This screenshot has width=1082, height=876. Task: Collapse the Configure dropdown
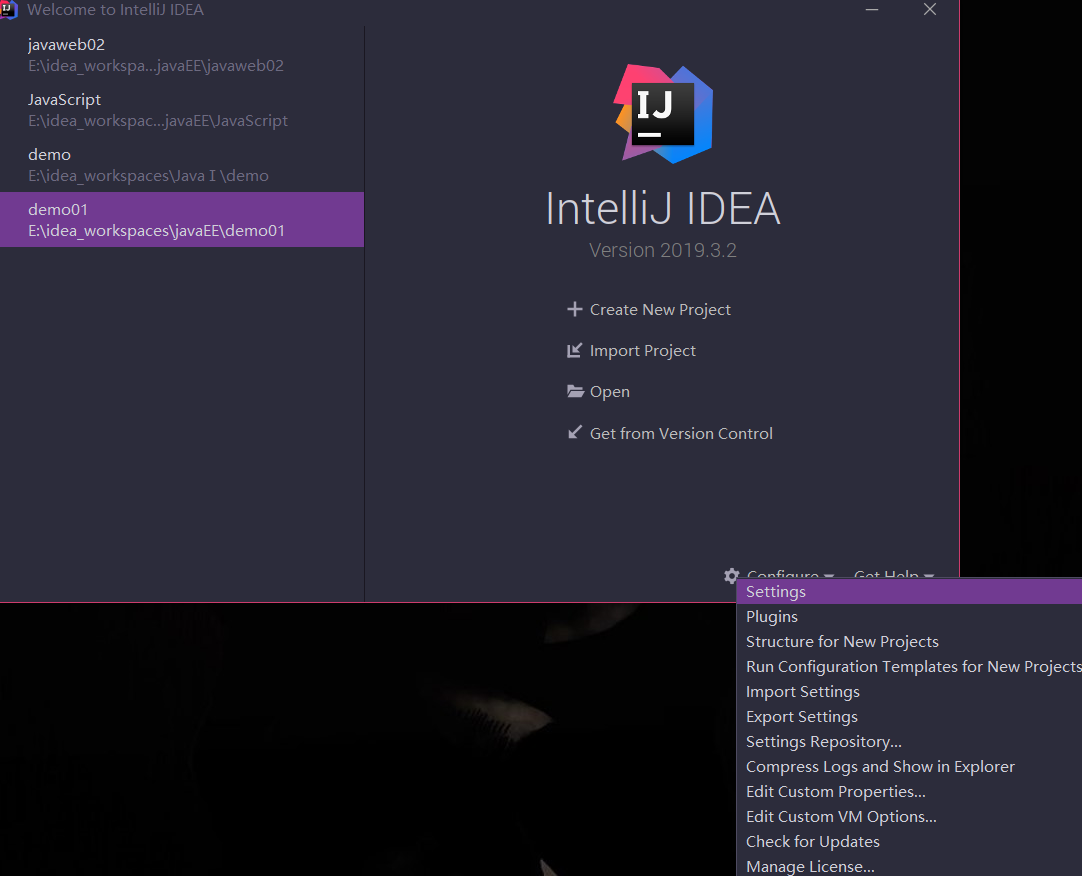[790, 574]
